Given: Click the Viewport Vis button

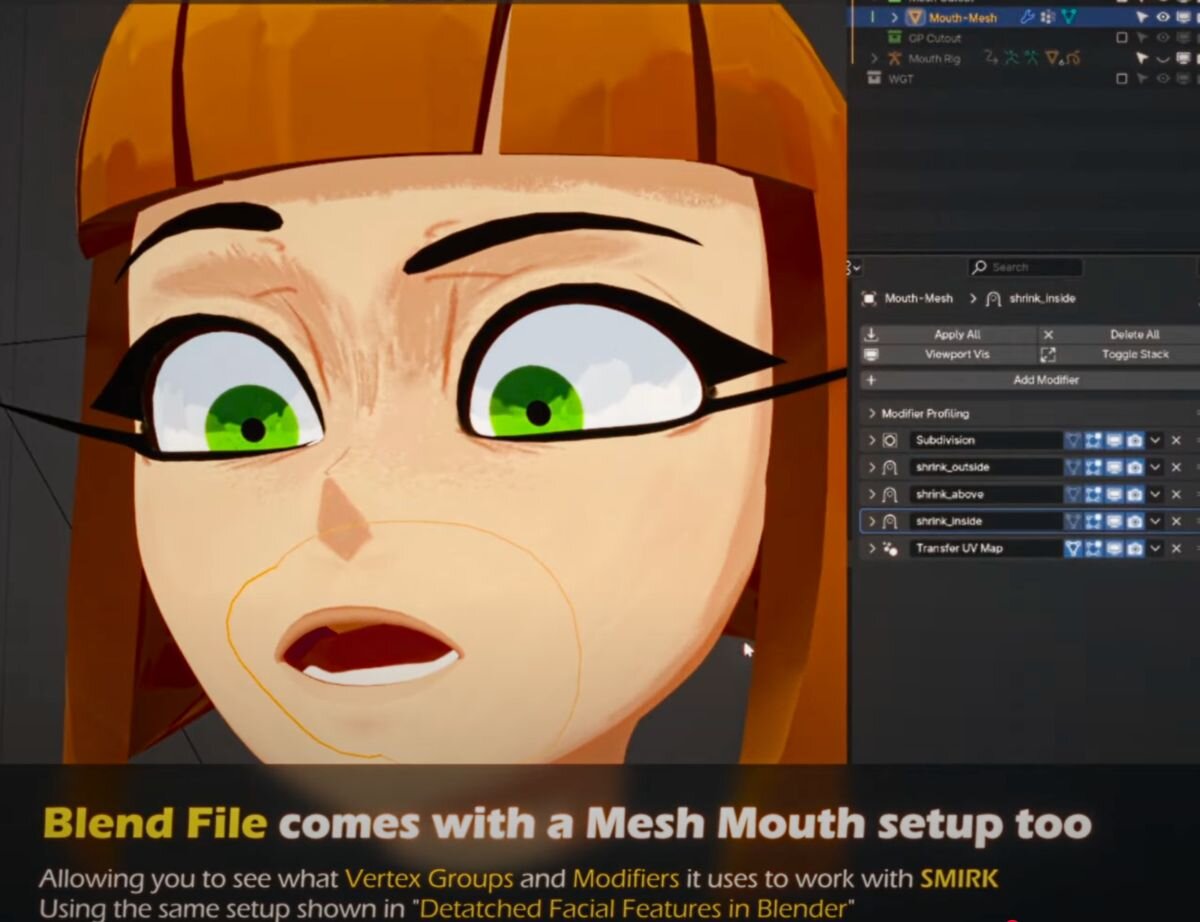Looking at the screenshot, I should (949, 355).
